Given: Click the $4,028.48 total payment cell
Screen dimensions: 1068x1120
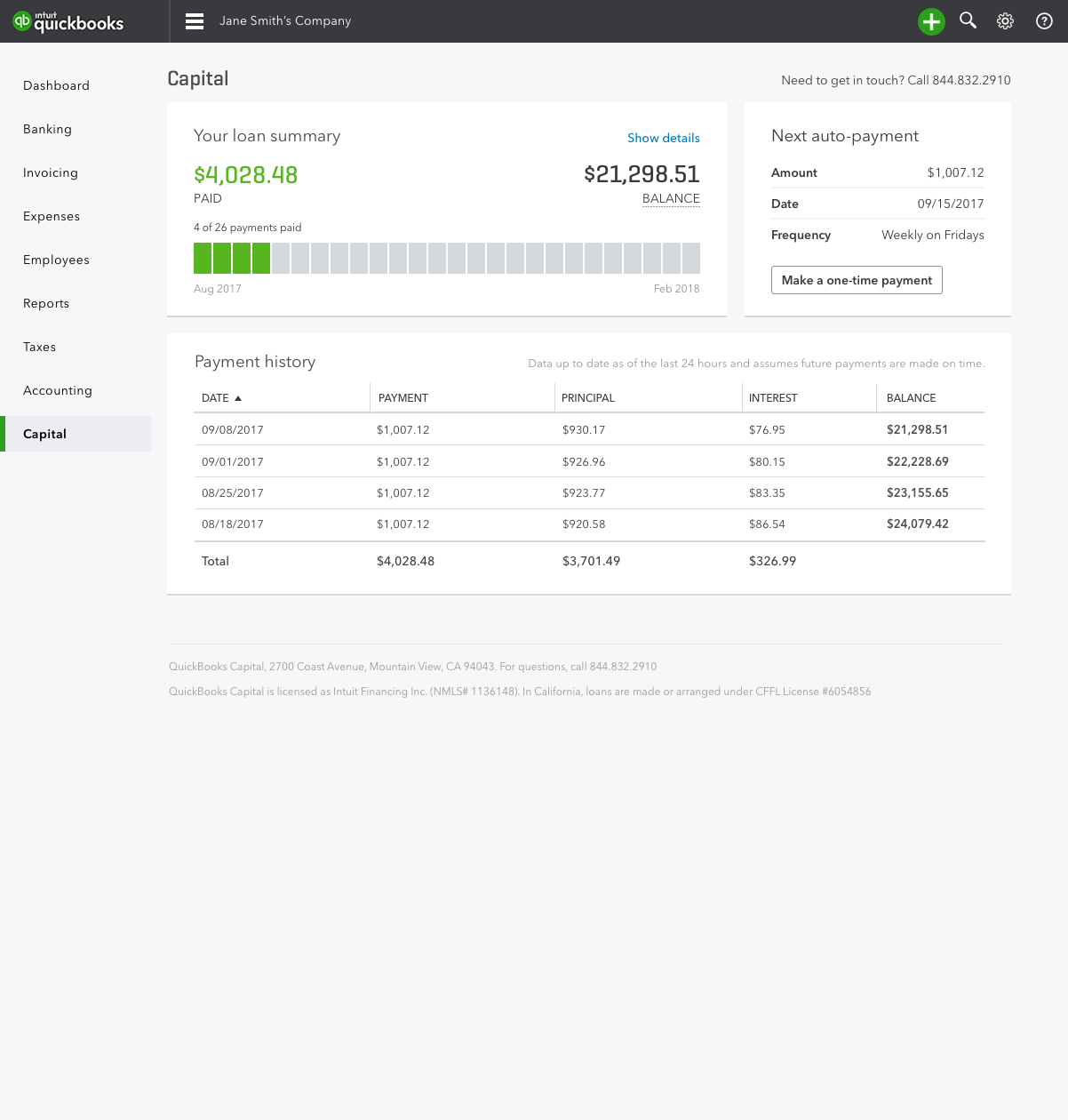Looking at the screenshot, I should tap(405, 561).
